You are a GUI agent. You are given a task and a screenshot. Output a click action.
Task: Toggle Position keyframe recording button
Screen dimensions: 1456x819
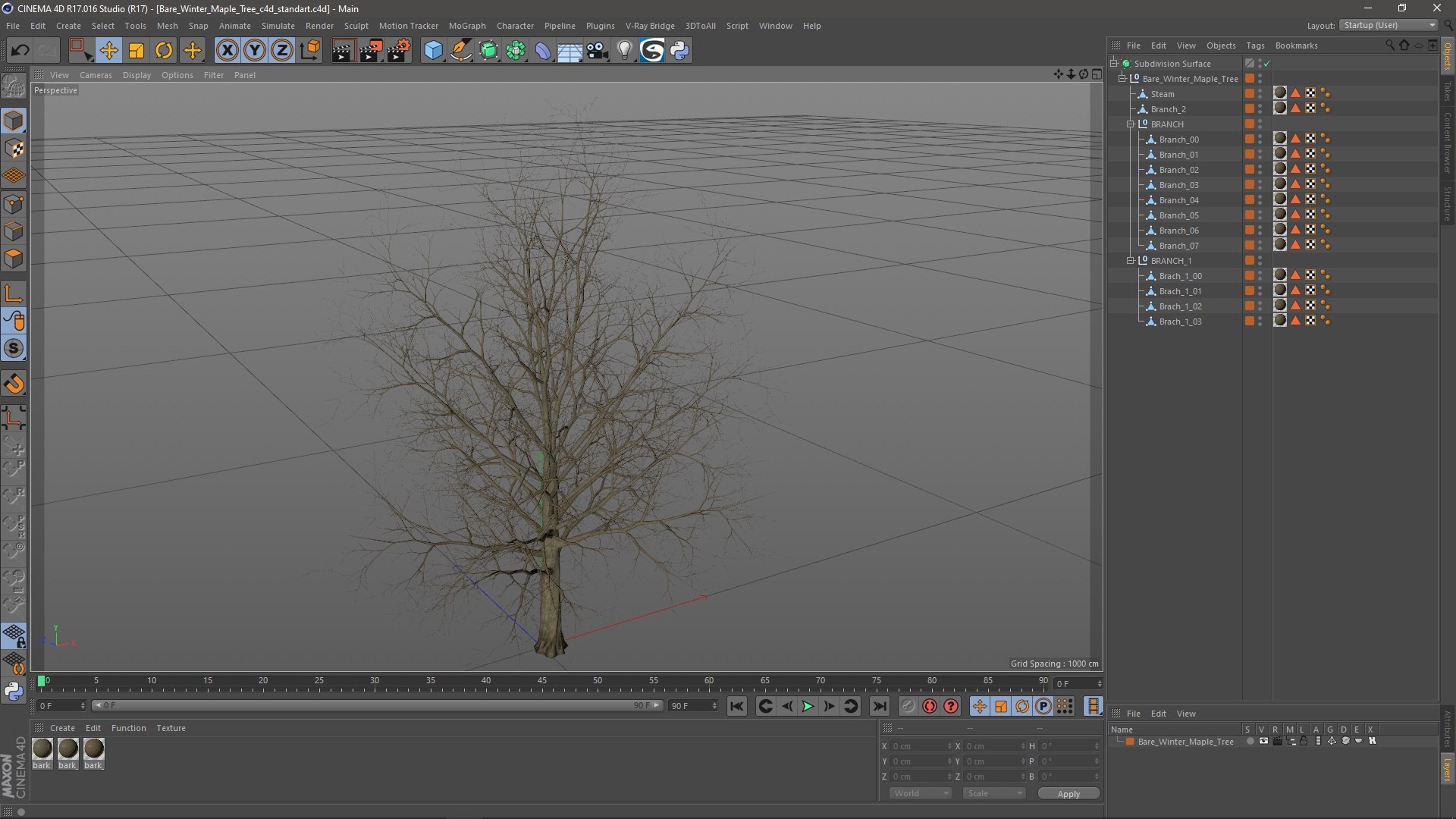[979, 706]
